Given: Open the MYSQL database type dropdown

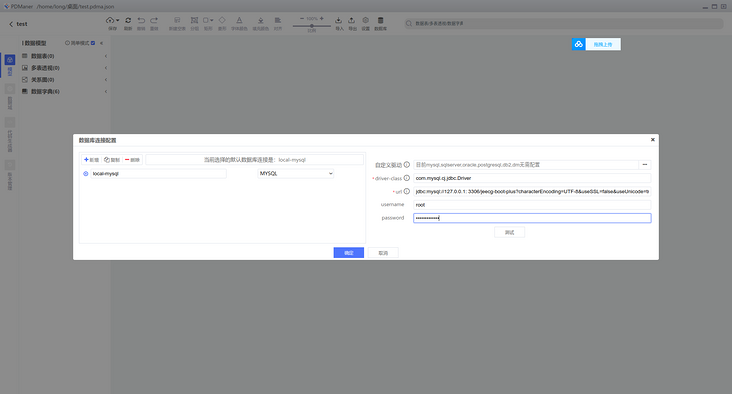Looking at the screenshot, I should pos(296,174).
